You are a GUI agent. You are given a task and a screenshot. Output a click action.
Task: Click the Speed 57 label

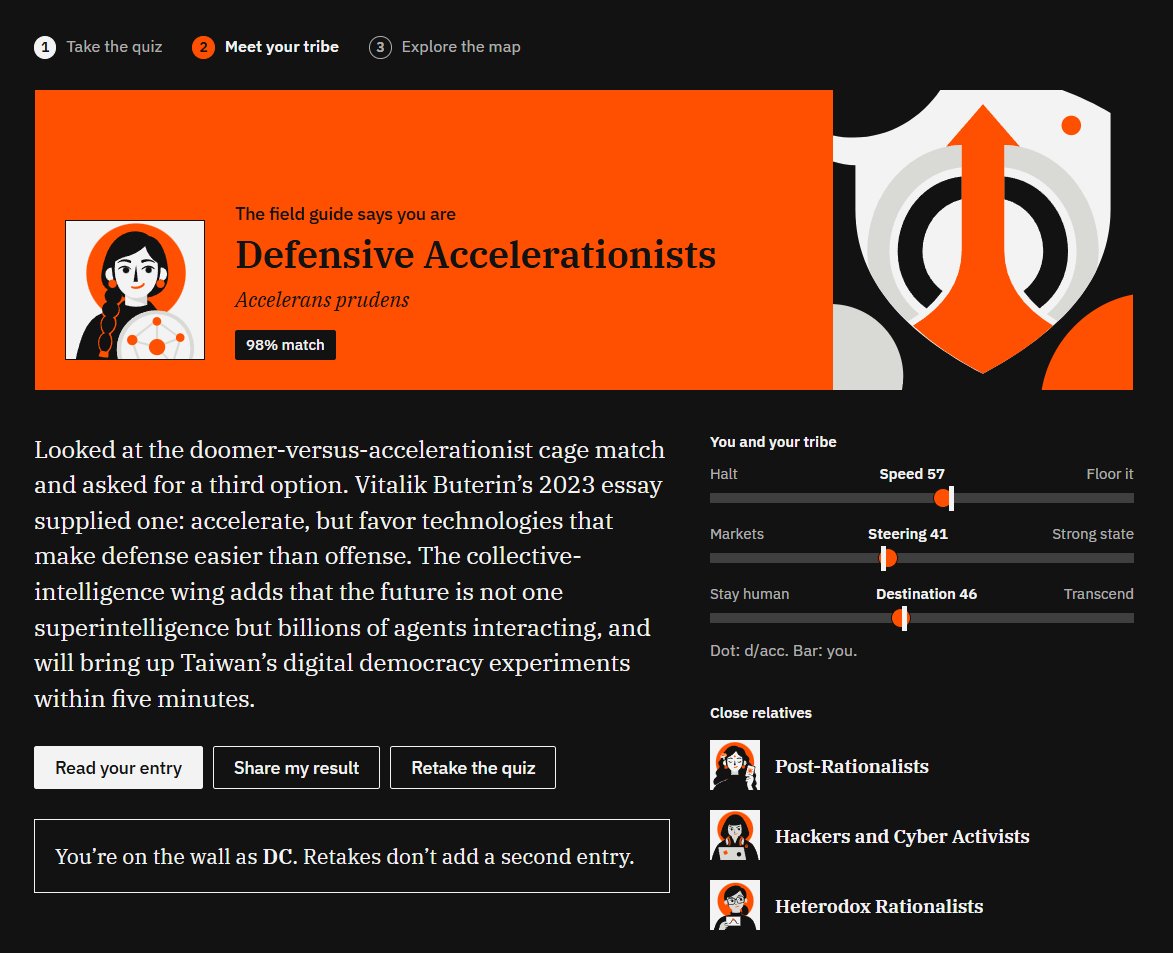click(912, 474)
